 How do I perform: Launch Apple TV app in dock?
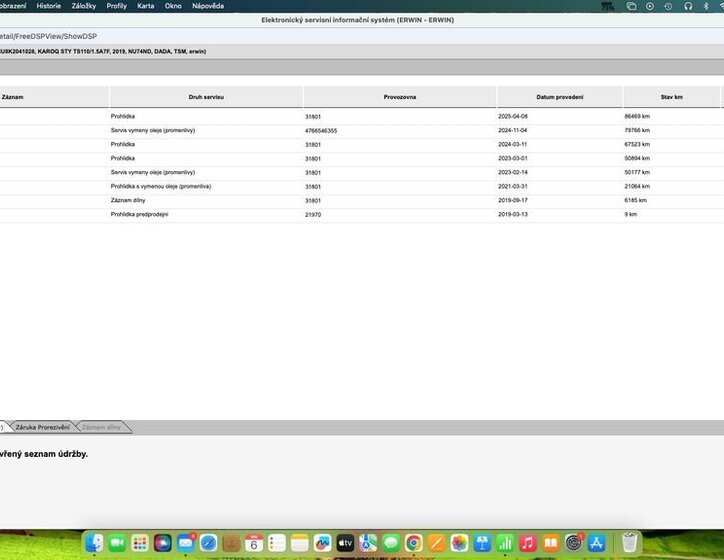345,543
